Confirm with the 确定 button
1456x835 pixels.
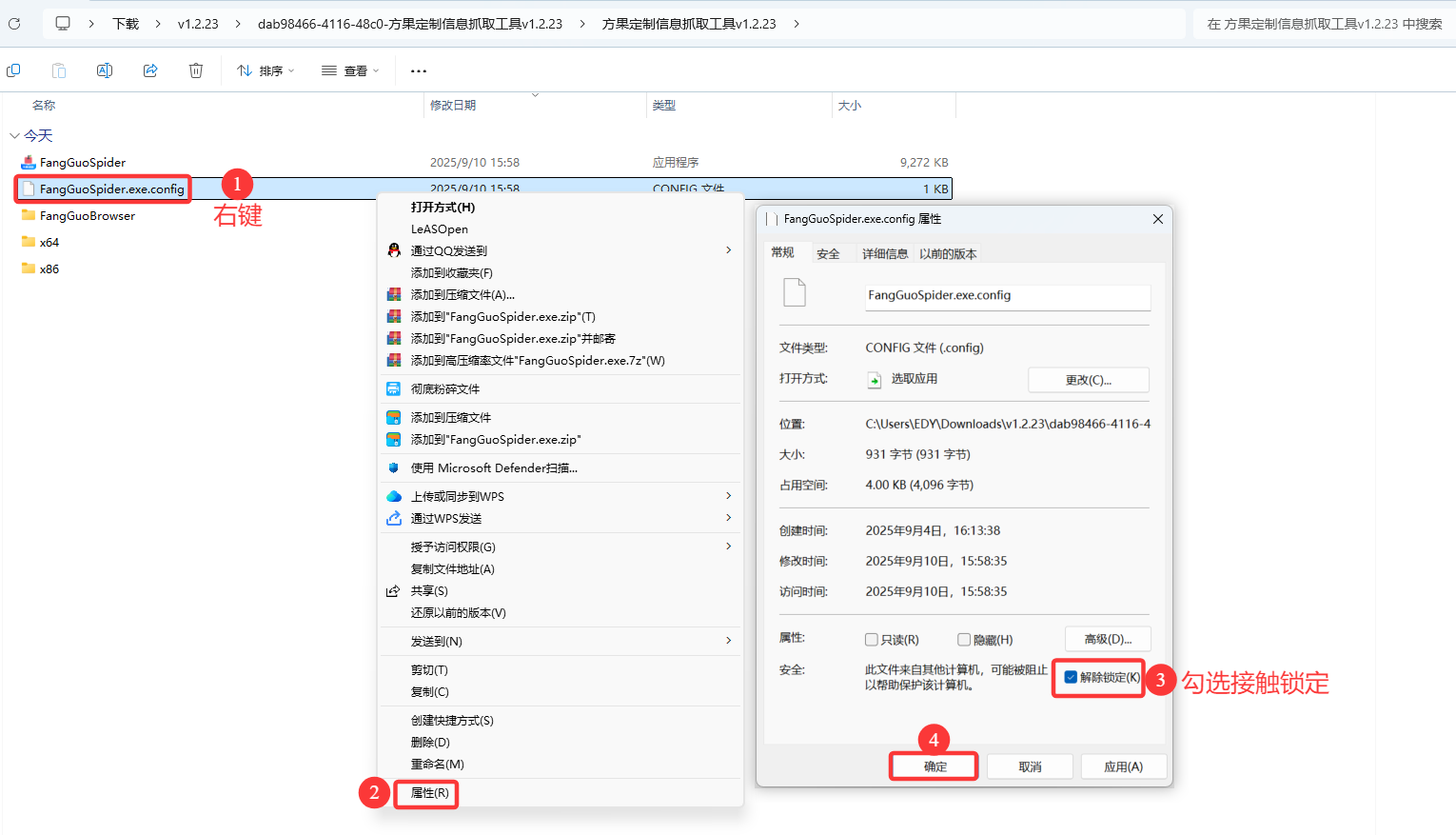(x=935, y=766)
